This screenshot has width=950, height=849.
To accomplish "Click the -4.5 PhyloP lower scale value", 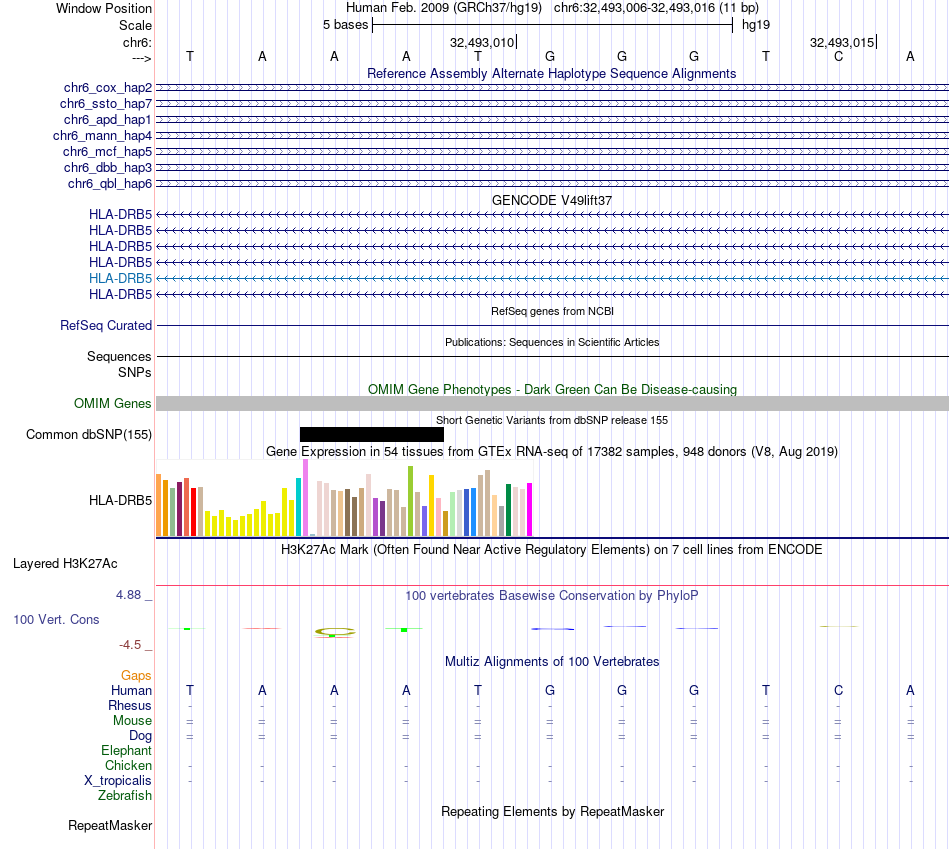I will (x=130, y=645).
